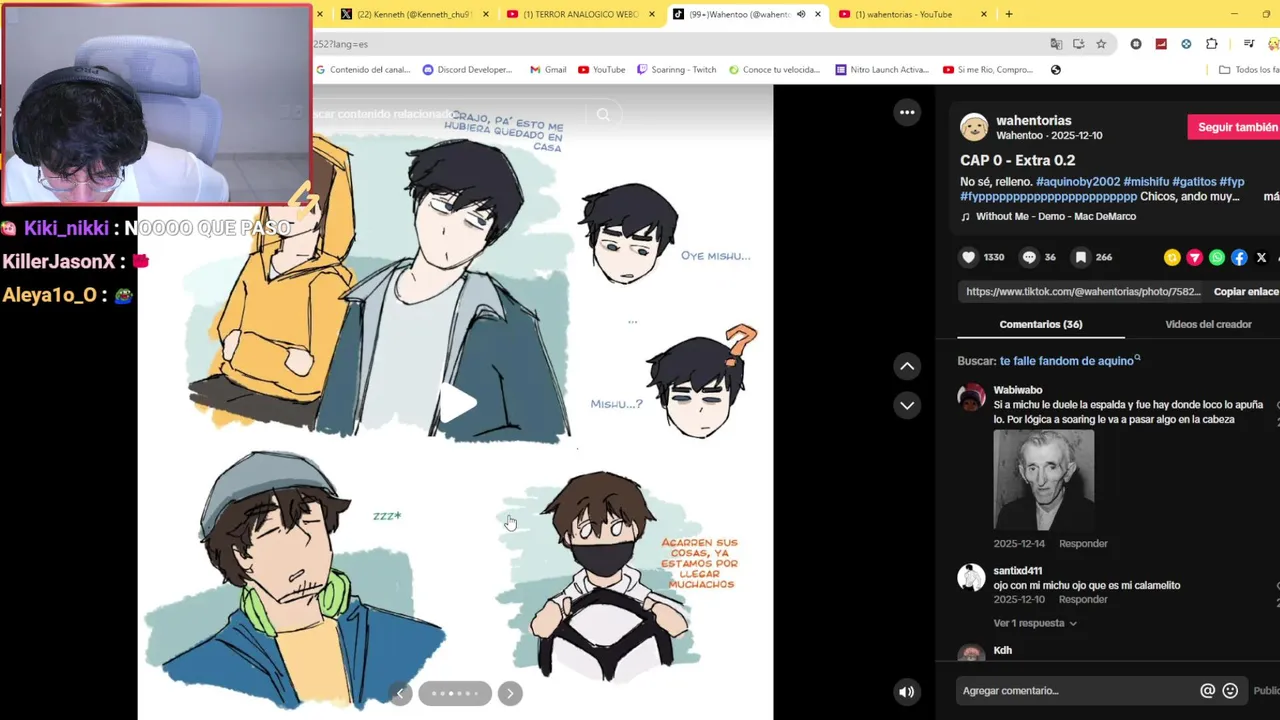This screenshot has width=1280, height=720.
Task: Click Copiar enlace button
Action: (1246, 292)
